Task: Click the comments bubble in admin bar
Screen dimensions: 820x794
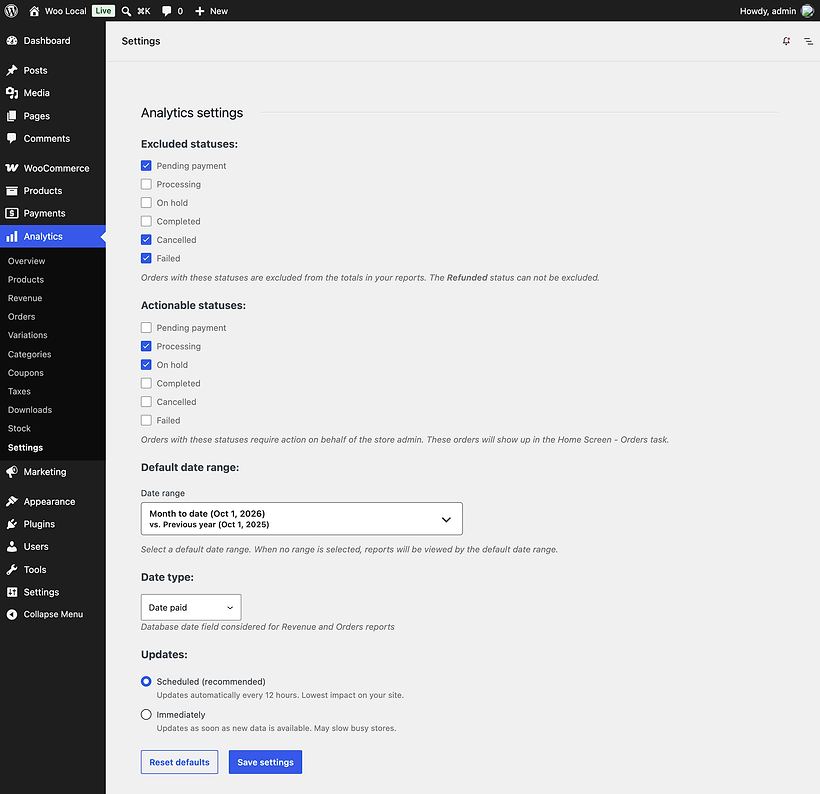Action: (166, 11)
